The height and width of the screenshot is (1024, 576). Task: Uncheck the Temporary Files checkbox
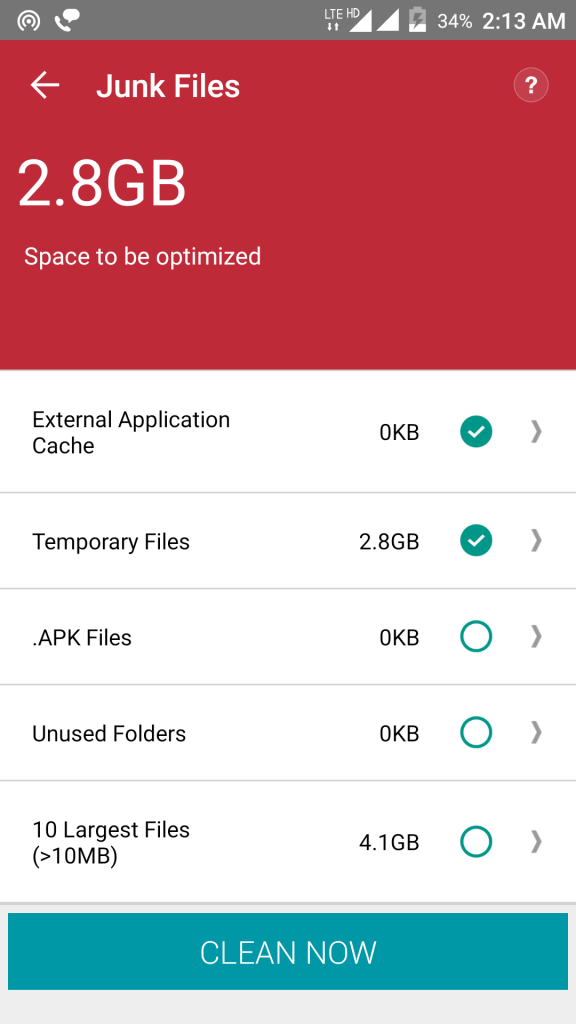pyautogui.click(x=475, y=541)
